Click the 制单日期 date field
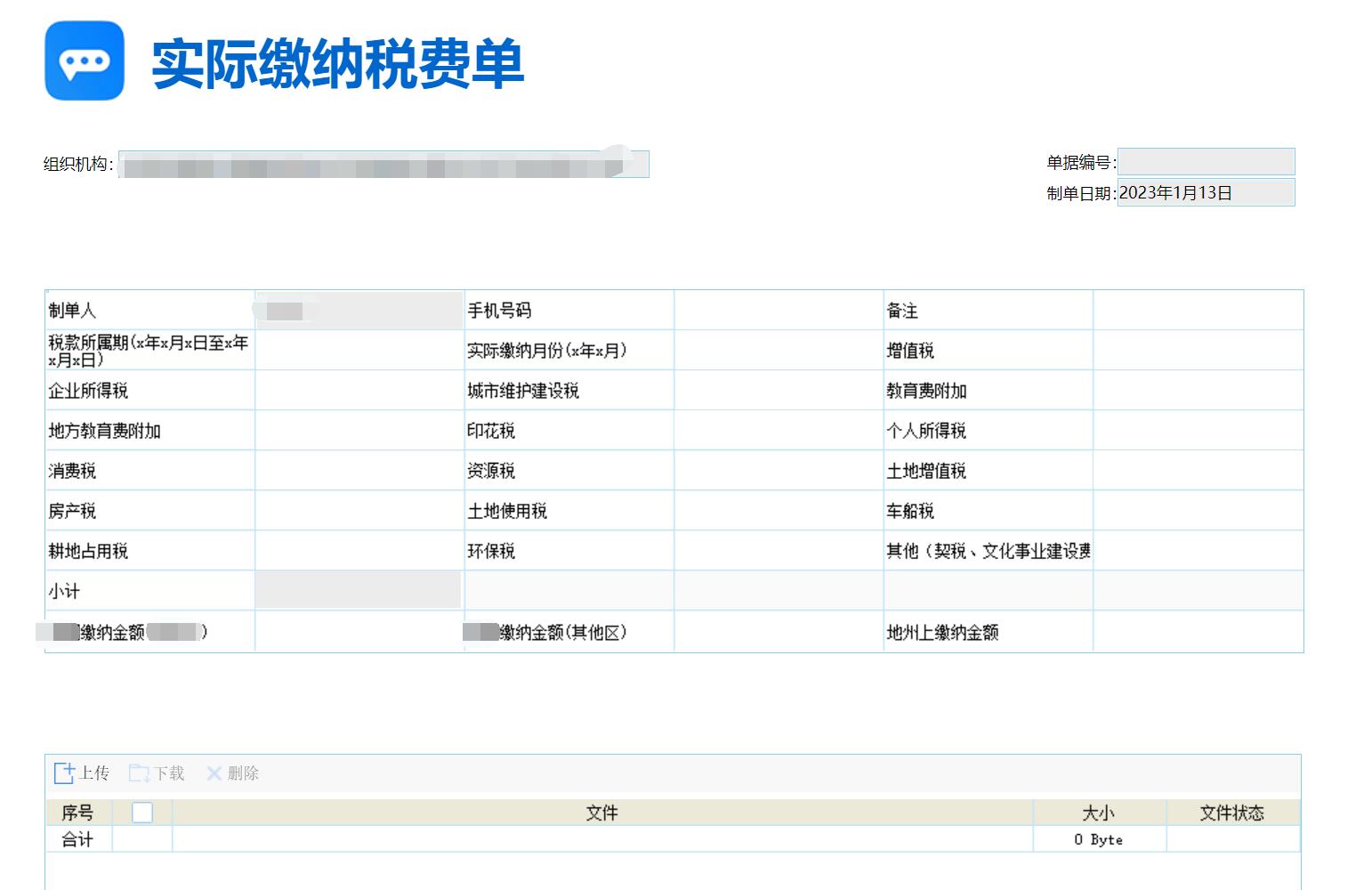Viewport: 1372px width, 890px height. pos(1206,193)
